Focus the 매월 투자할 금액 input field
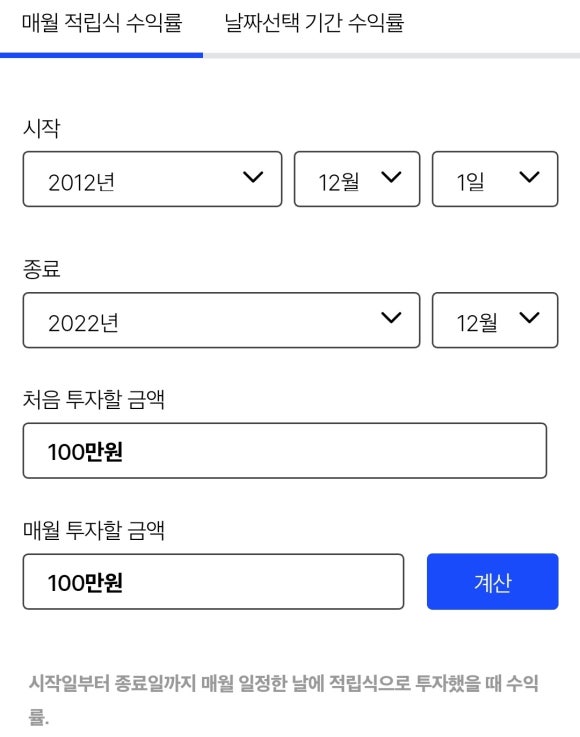The width and height of the screenshot is (580, 737). pos(213,581)
